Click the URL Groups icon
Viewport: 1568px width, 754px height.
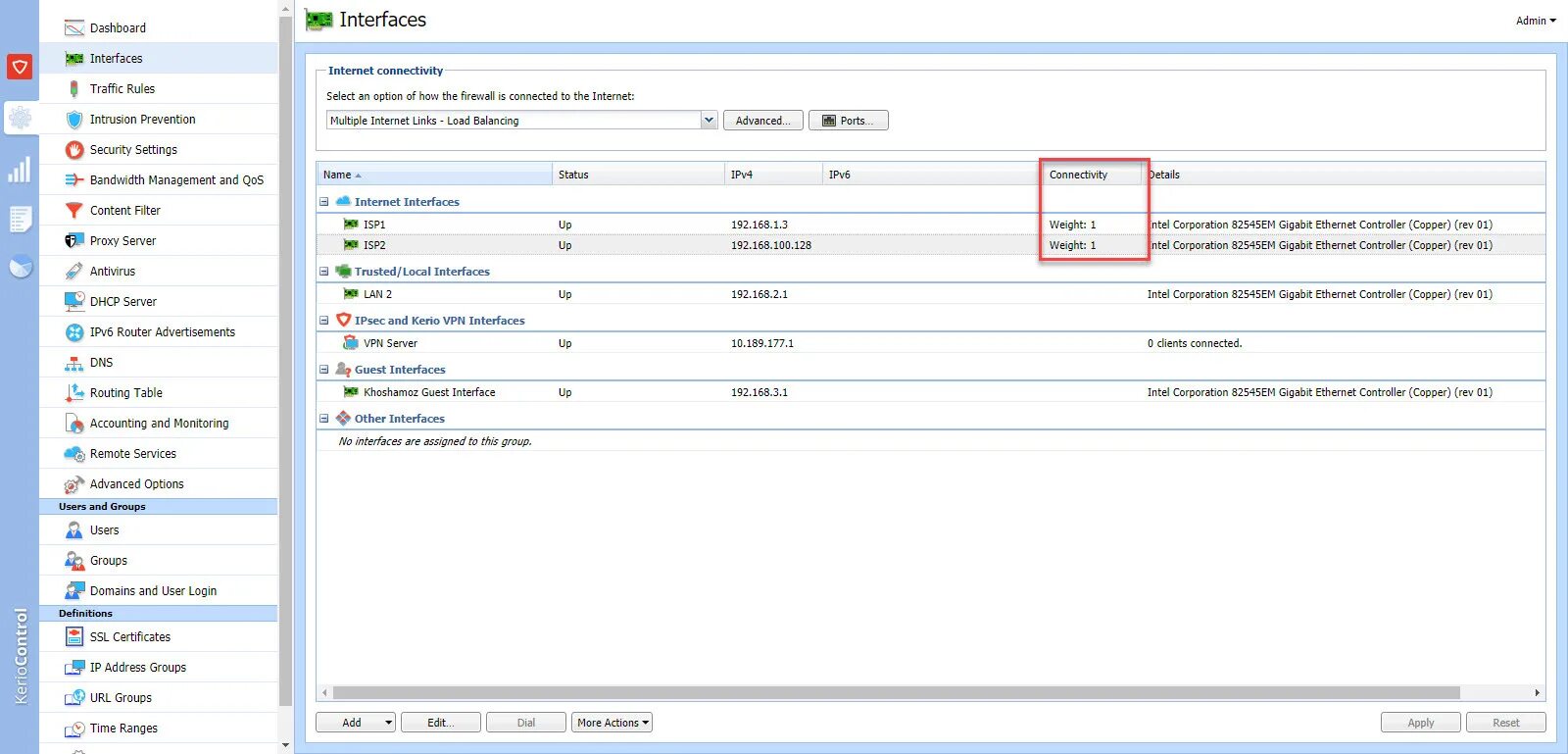pyautogui.click(x=73, y=698)
